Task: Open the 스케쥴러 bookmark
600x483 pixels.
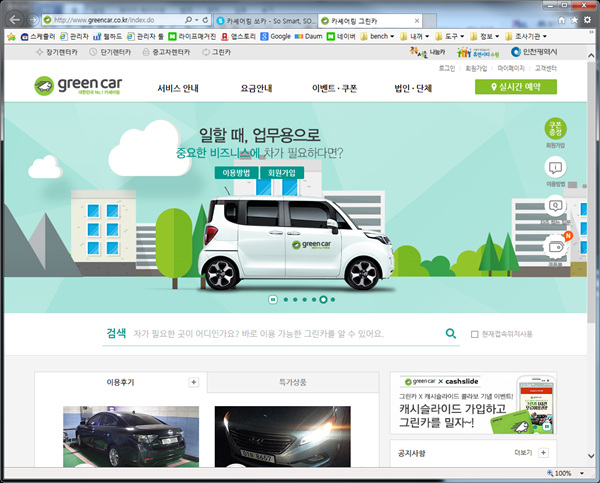Action: 38,36
